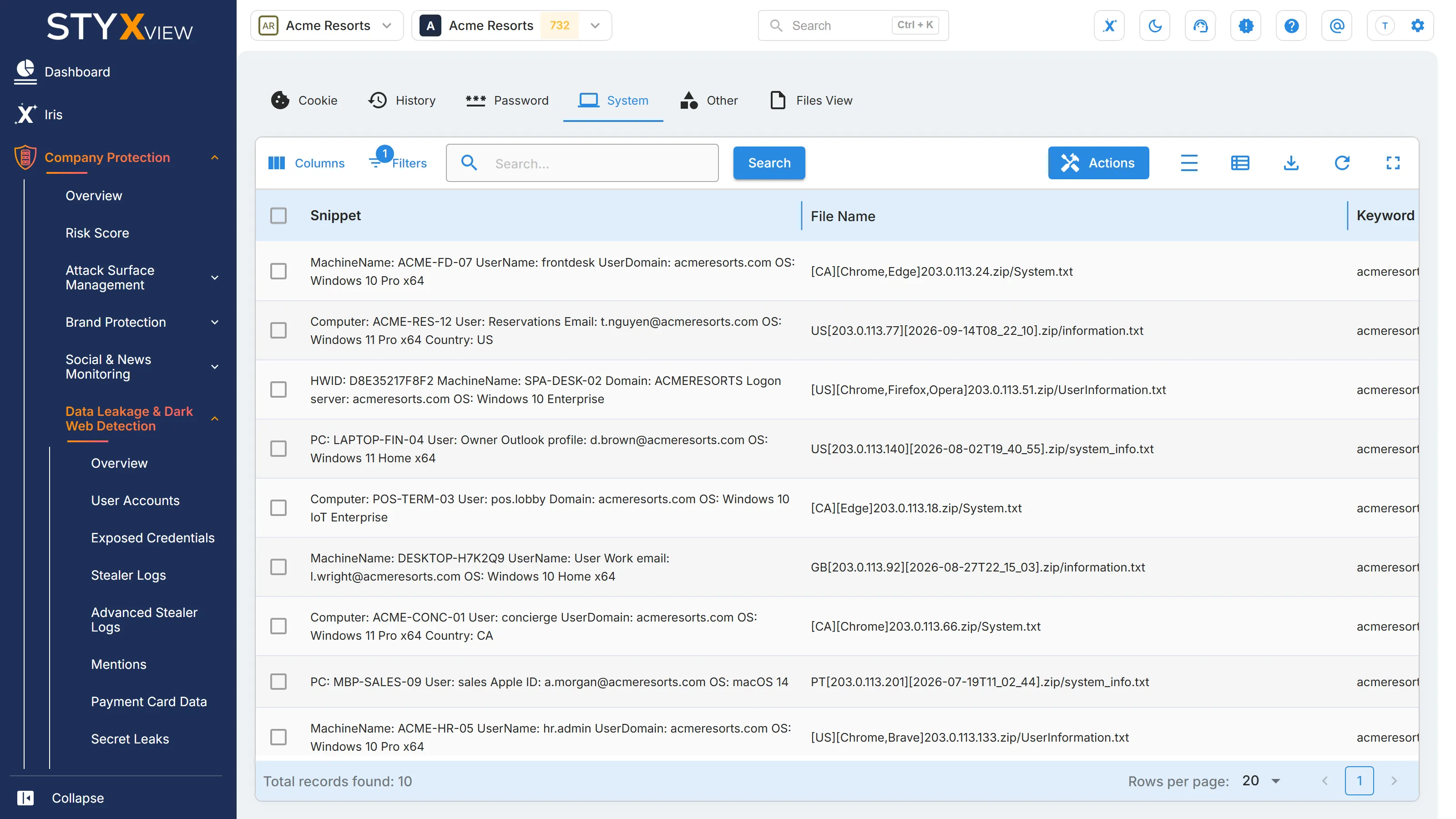Download table data export icon

tap(1291, 163)
